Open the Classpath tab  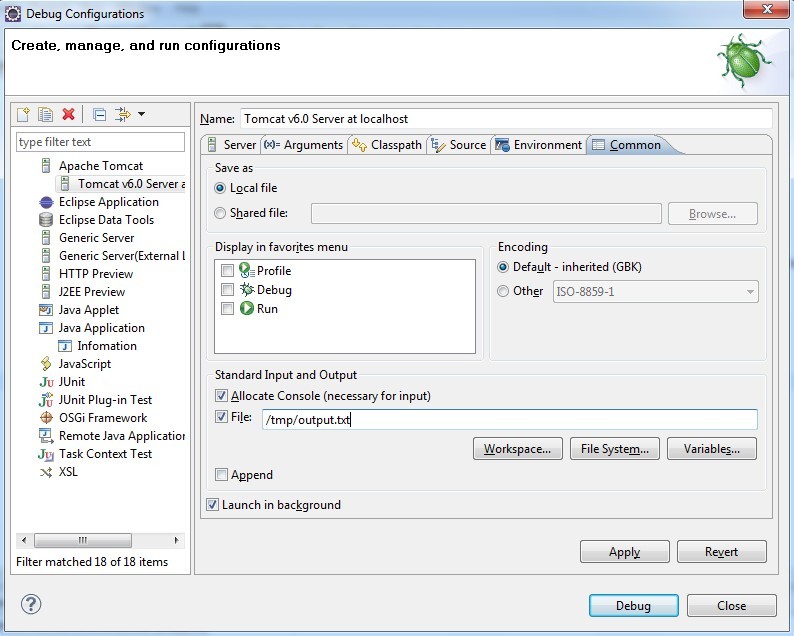(x=387, y=145)
